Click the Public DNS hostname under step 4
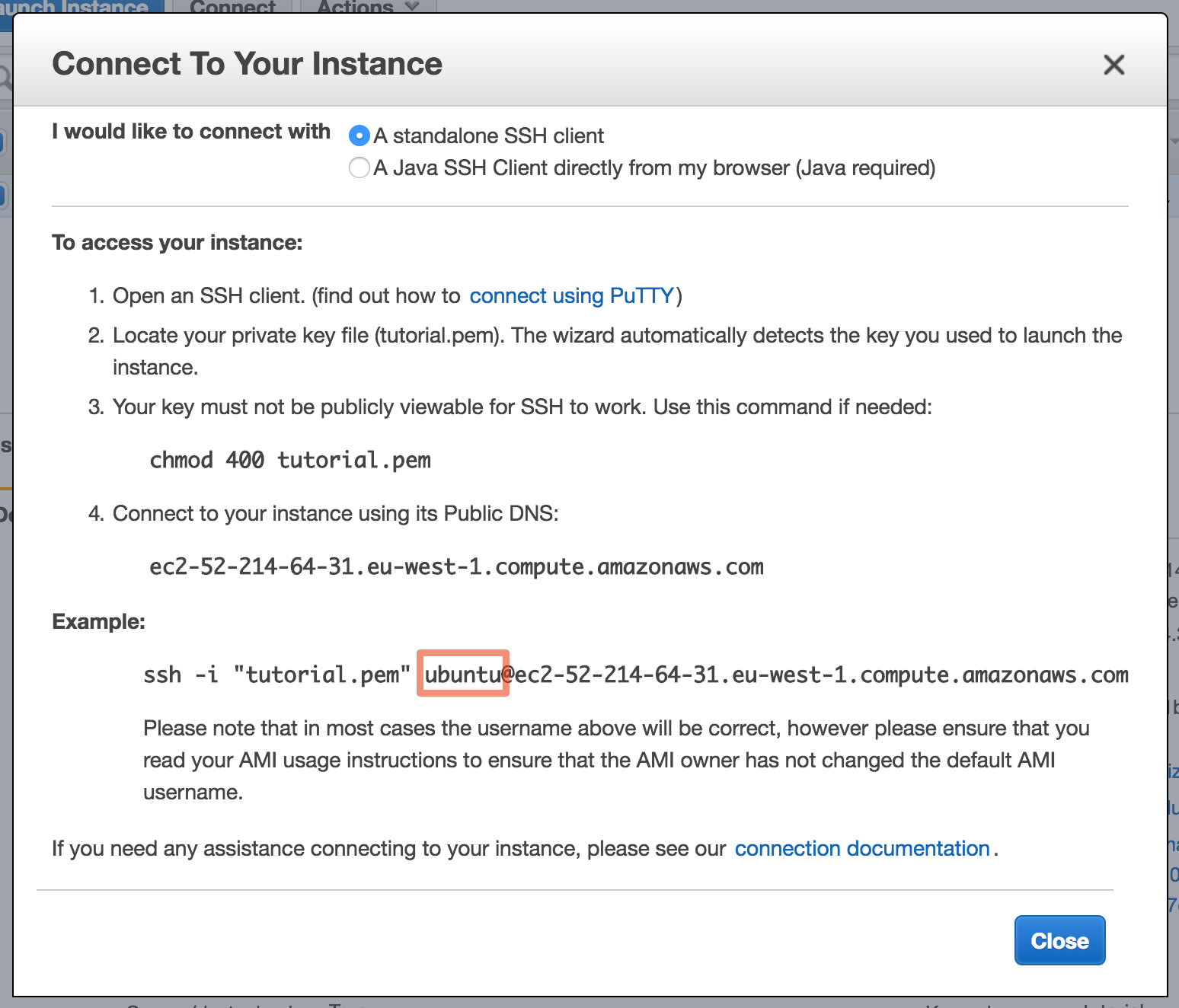This screenshot has width=1179, height=1008. [456, 567]
